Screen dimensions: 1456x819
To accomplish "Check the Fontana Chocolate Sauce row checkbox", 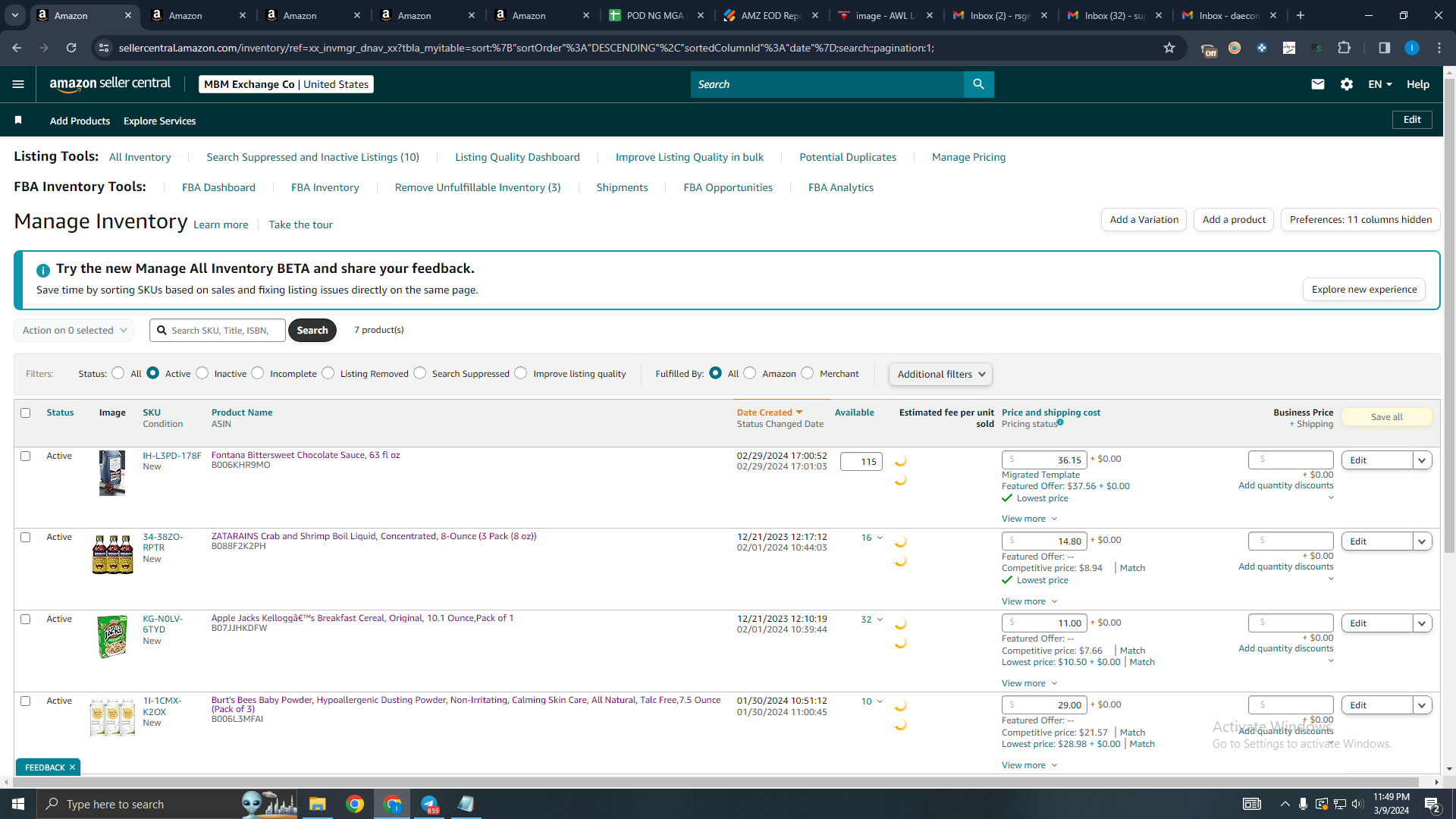I will click(26, 456).
